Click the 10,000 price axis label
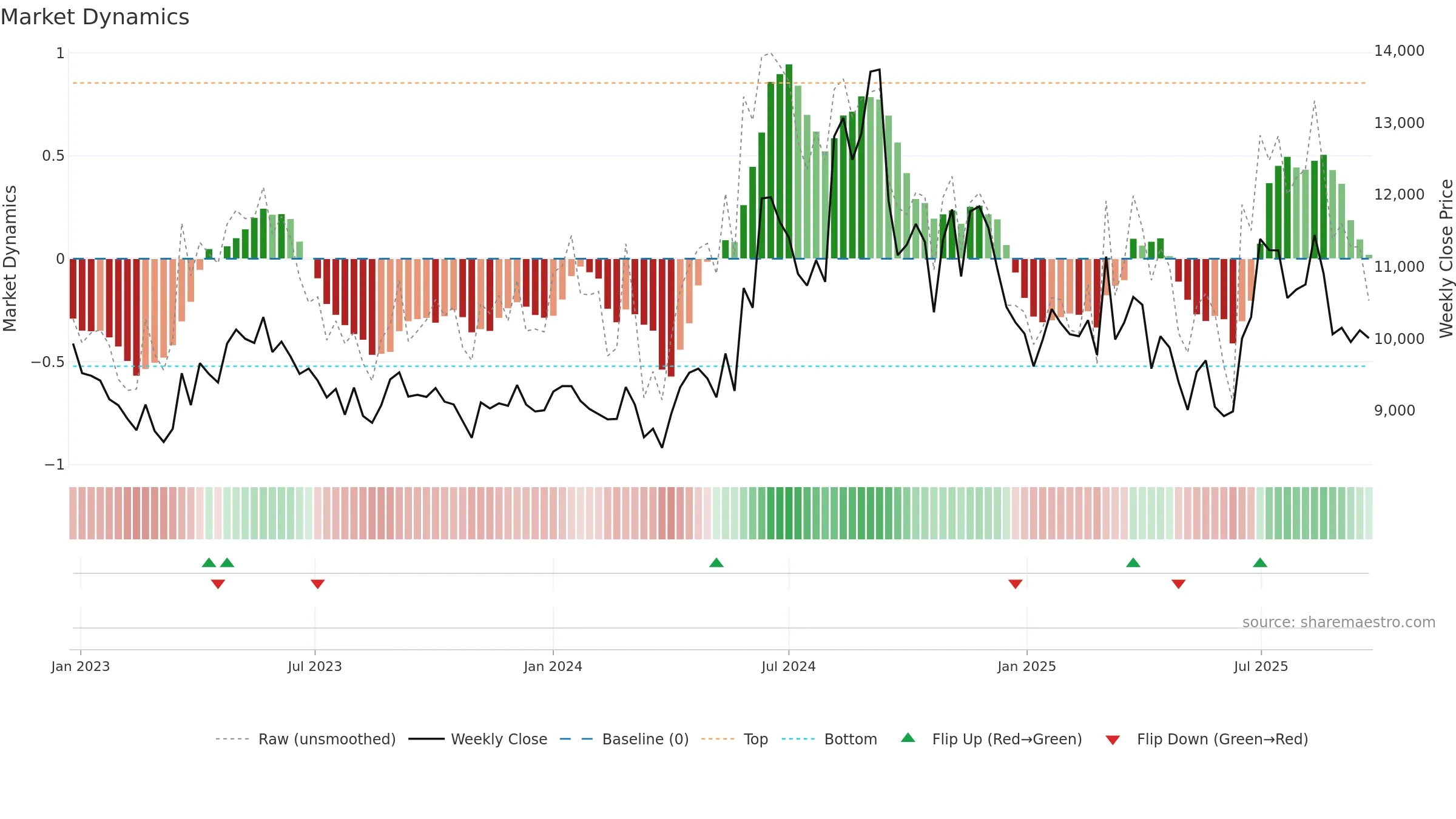The width and height of the screenshot is (1456, 819). click(x=1399, y=339)
